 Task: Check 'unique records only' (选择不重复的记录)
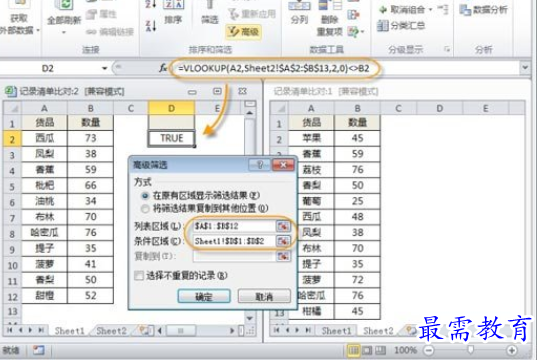coord(139,276)
